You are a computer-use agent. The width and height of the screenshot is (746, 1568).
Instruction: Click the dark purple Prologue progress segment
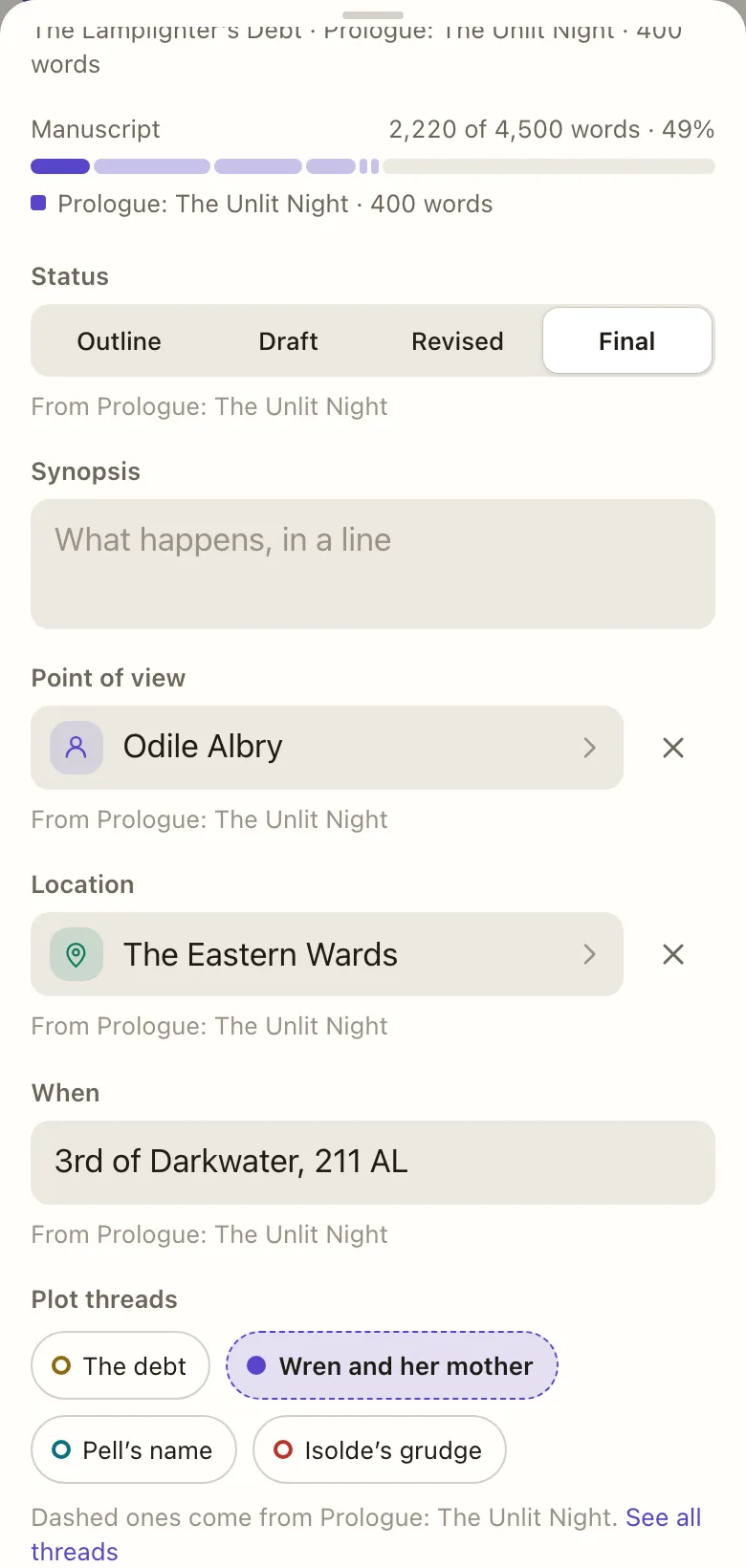click(60, 166)
